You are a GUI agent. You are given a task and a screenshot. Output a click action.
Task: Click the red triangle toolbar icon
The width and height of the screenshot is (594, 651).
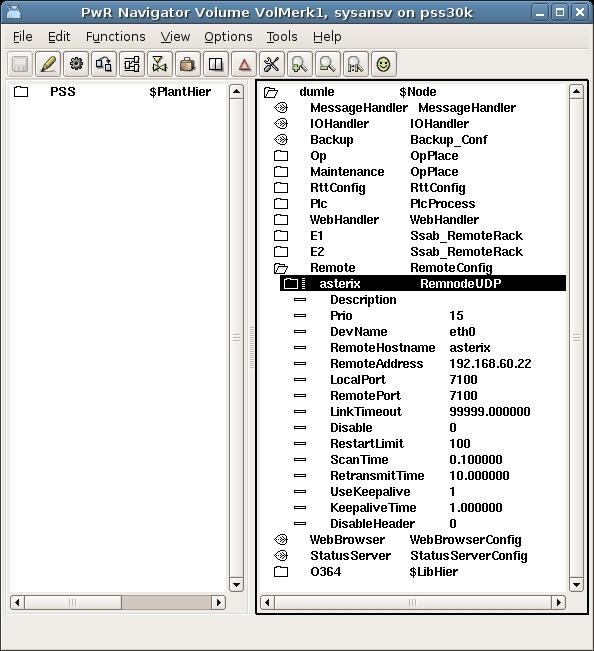point(244,64)
